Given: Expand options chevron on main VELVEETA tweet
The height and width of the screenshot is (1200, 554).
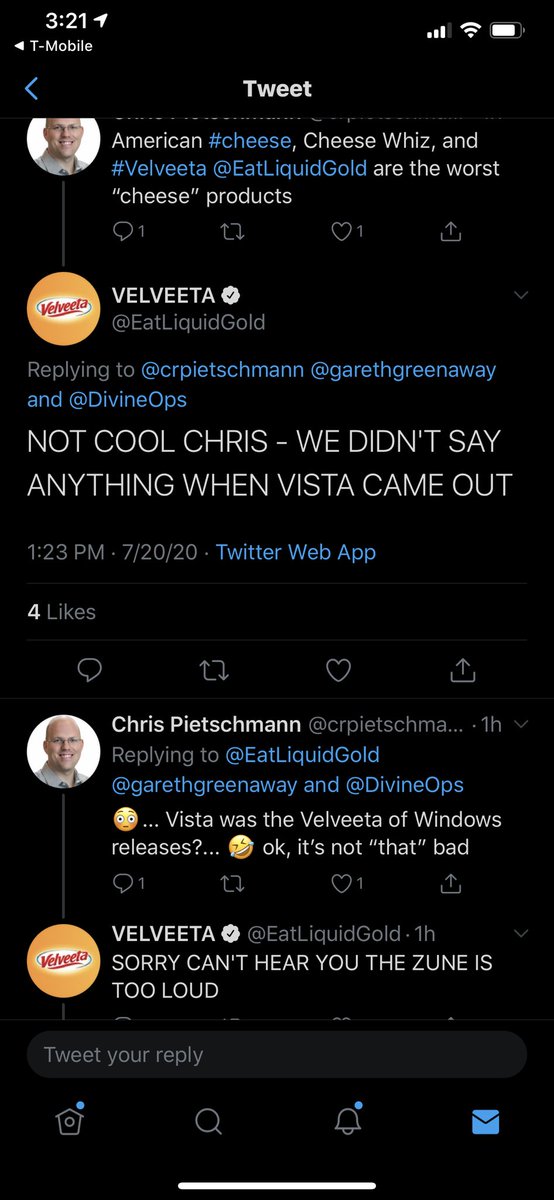Looking at the screenshot, I should tap(520, 295).
